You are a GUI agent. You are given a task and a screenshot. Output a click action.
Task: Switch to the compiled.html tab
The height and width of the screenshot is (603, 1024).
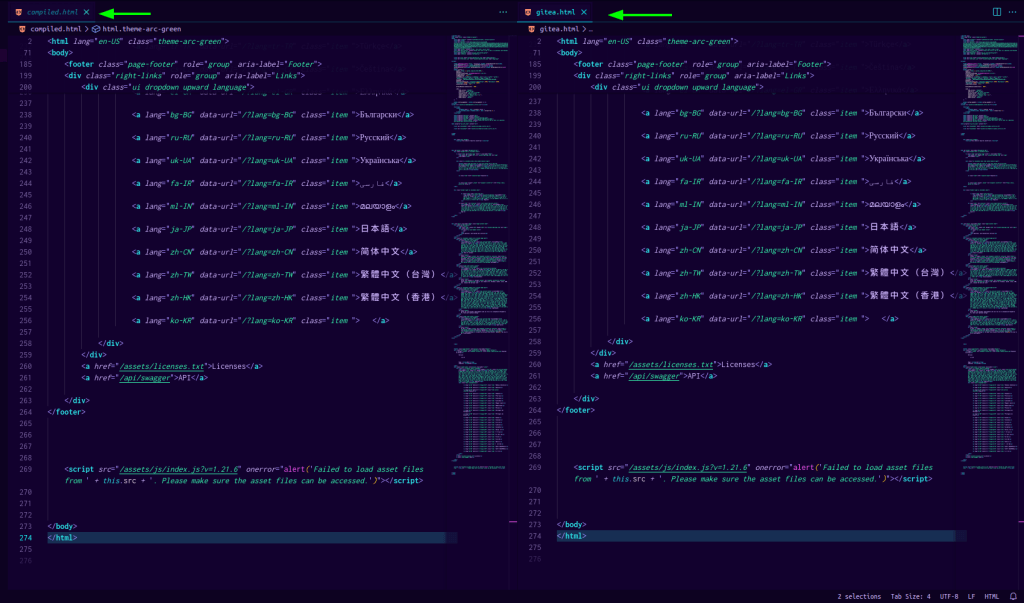point(50,12)
